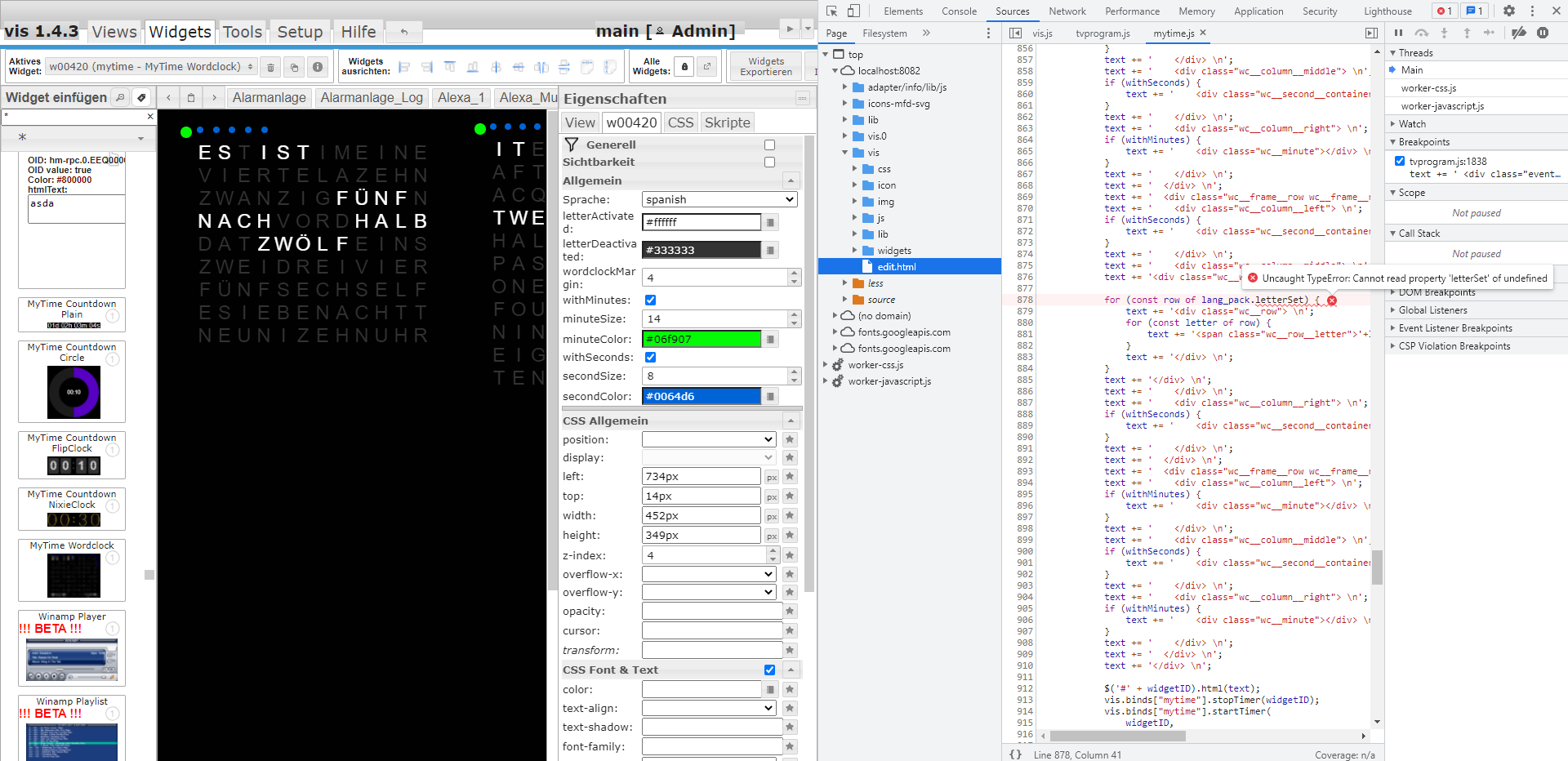
Task: Toggle the Generell checkbox
Action: [x=769, y=145]
